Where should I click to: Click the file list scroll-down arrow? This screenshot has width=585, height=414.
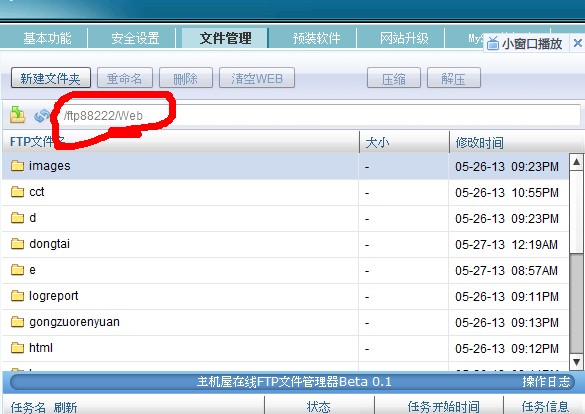[576, 362]
